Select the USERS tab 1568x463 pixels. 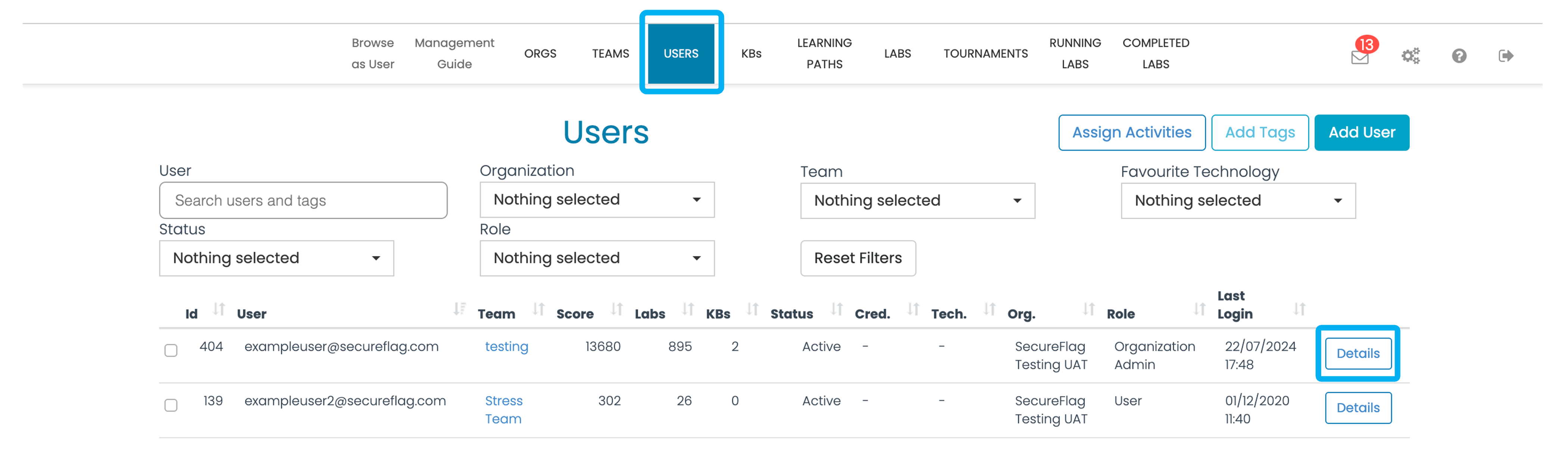(681, 54)
